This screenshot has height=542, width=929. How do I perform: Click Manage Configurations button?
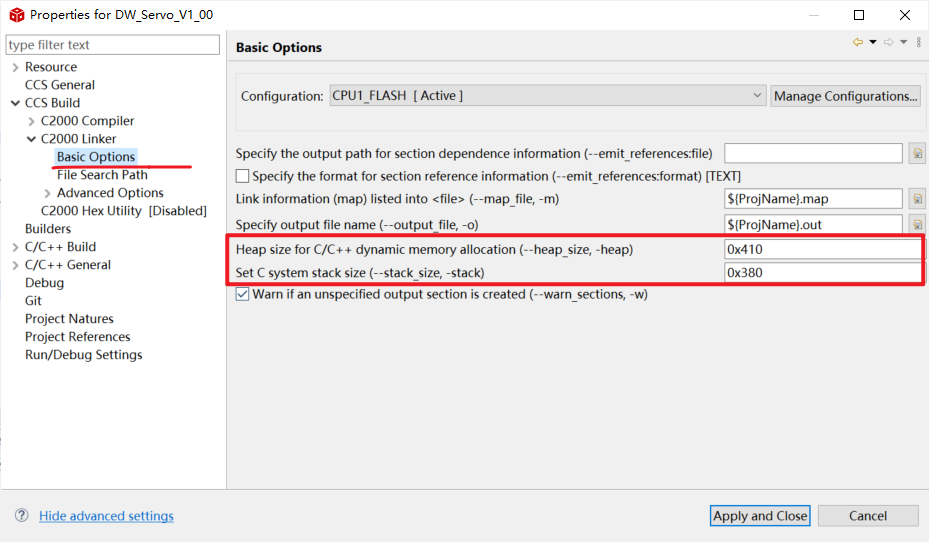(x=845, y=96)
